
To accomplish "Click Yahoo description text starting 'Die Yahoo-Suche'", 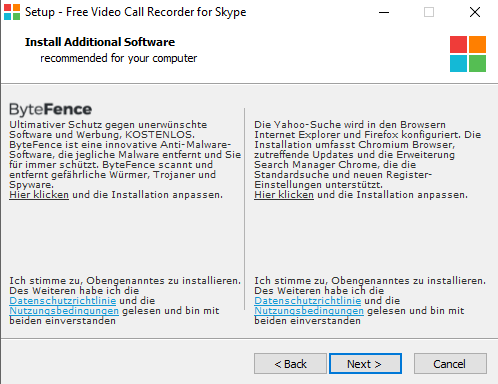I will coord(368,155).
